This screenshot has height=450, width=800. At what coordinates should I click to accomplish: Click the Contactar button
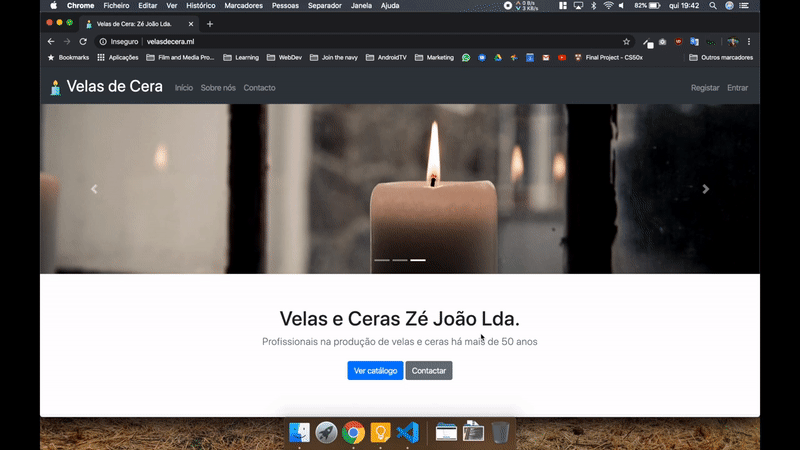coord(429,370)
